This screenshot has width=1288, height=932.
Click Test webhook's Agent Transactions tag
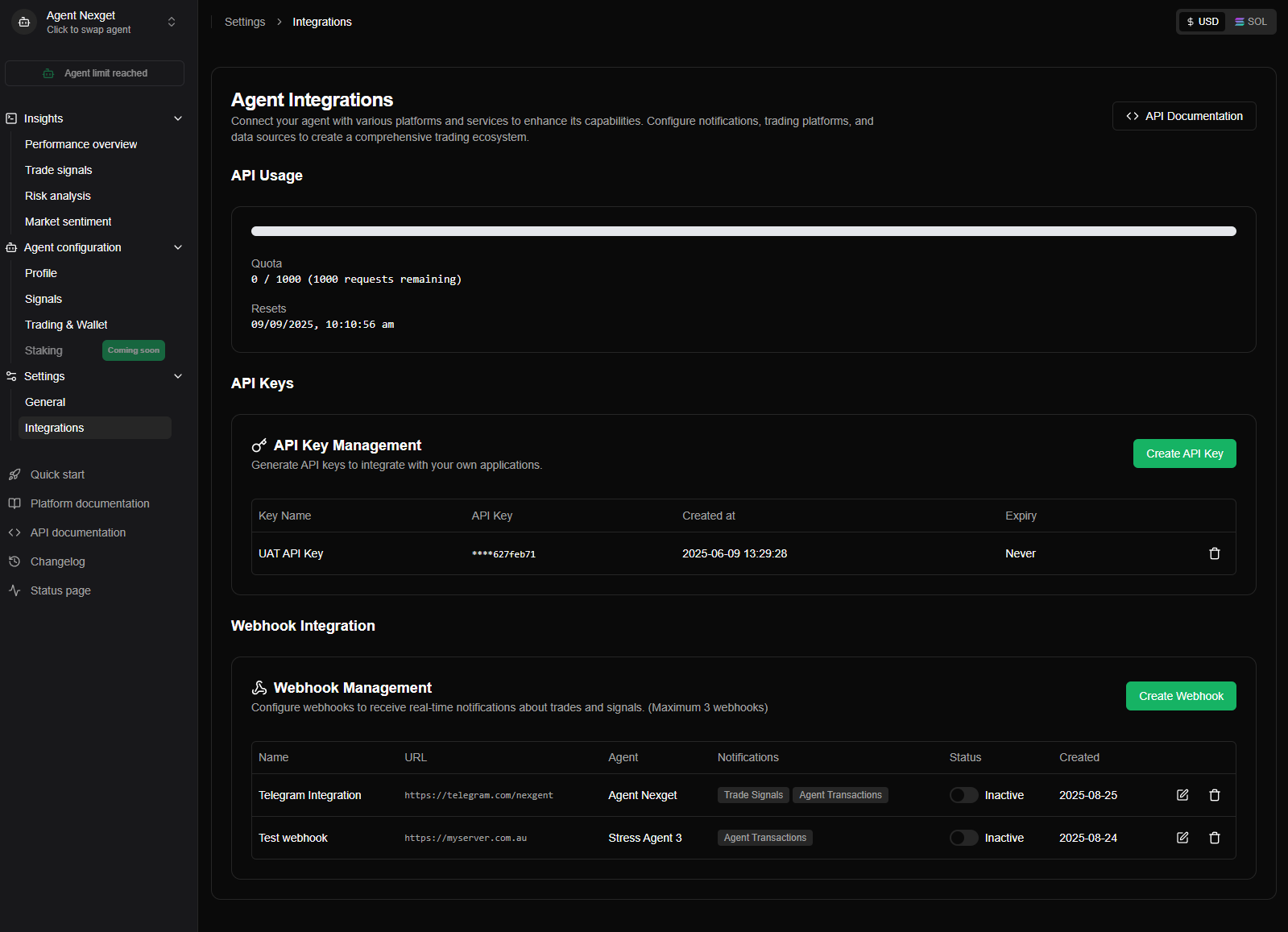click(764, 838)
